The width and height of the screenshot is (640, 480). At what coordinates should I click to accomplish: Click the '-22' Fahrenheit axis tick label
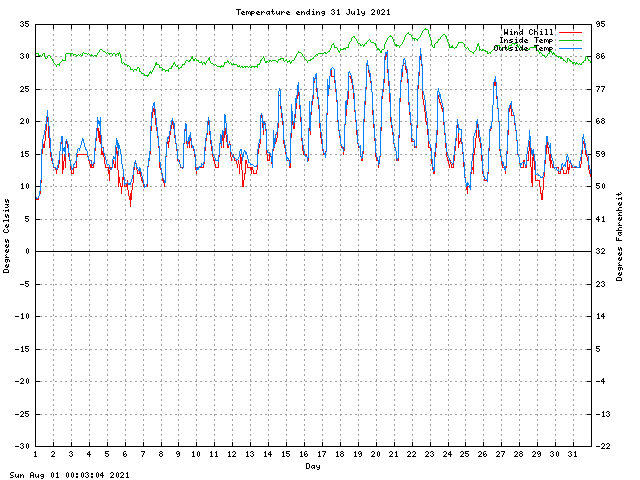pos(603,446)
